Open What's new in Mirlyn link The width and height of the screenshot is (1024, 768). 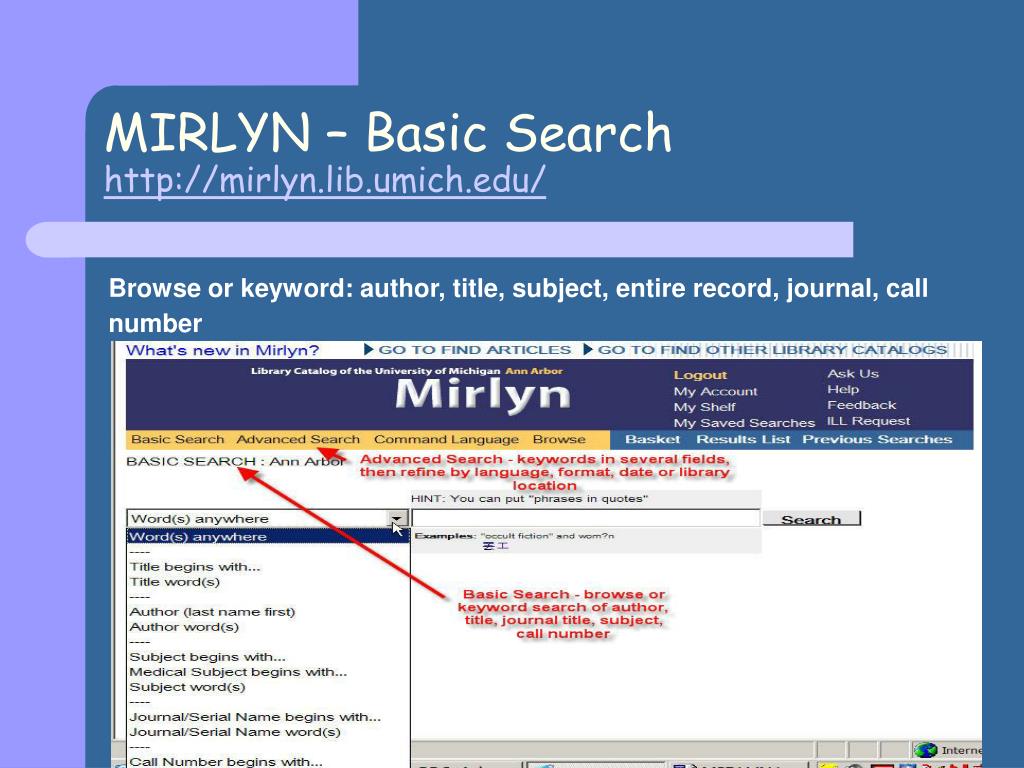click(223, 350)
